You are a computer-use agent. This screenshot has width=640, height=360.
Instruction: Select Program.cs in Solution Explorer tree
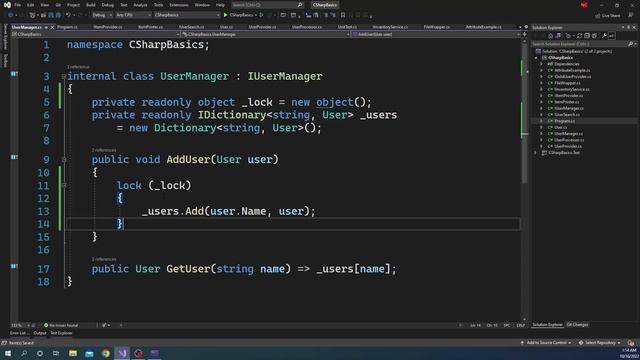pyautogui.click(x=564, y=121)
